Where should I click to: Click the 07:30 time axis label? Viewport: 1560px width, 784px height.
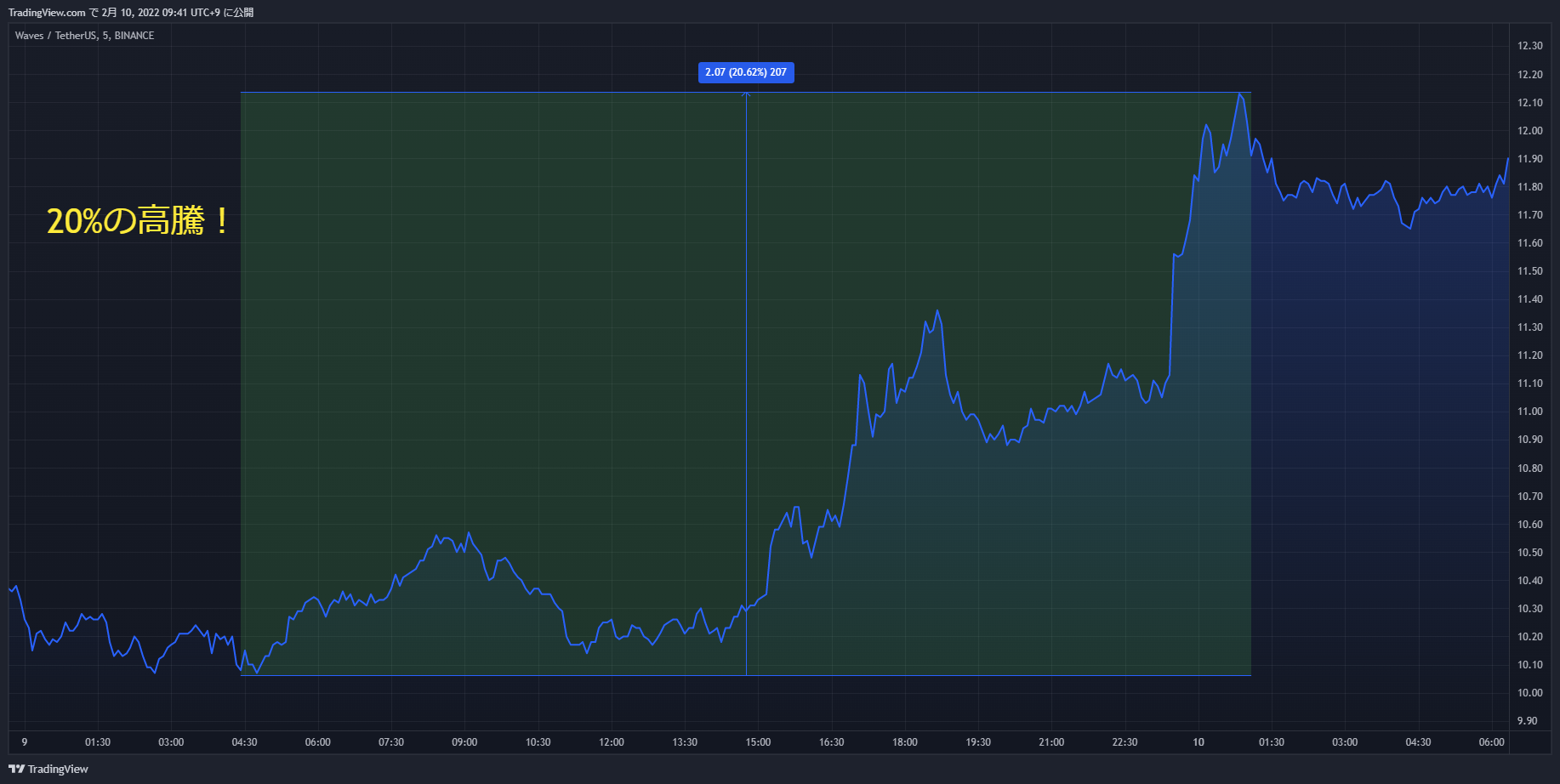tap(391, 742)
